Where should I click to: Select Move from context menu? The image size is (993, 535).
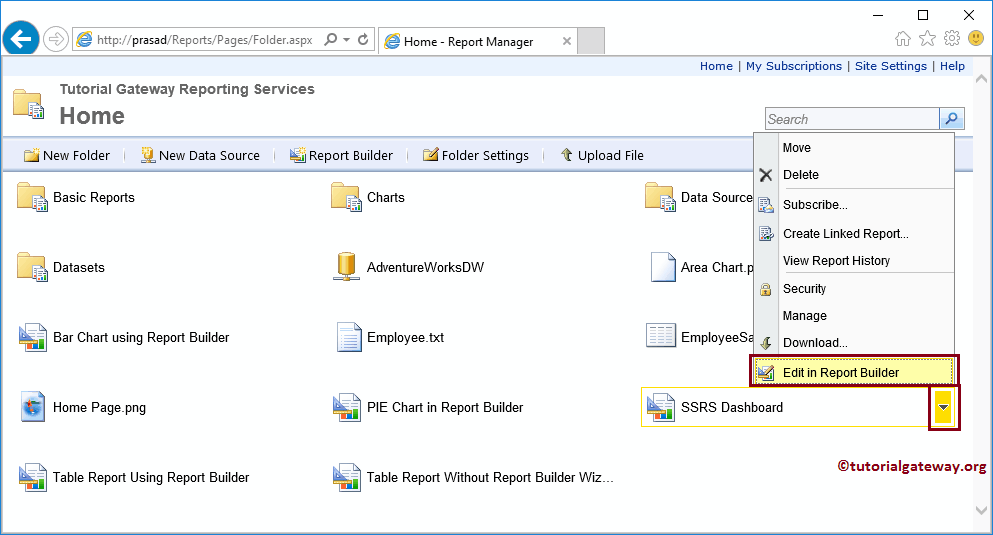(854, 148)
